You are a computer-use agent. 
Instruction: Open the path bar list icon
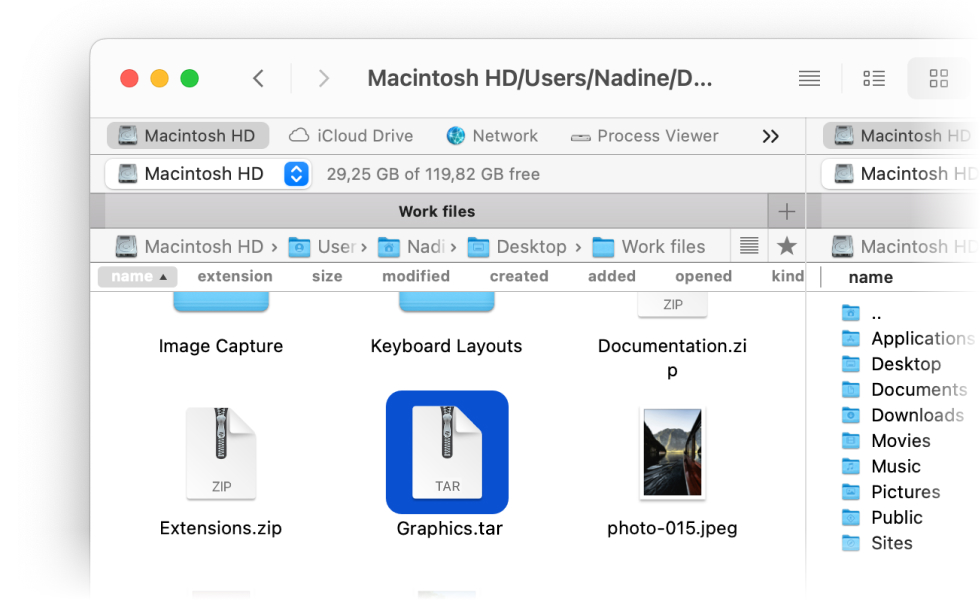pyautogui.click(x=749, y=246)
